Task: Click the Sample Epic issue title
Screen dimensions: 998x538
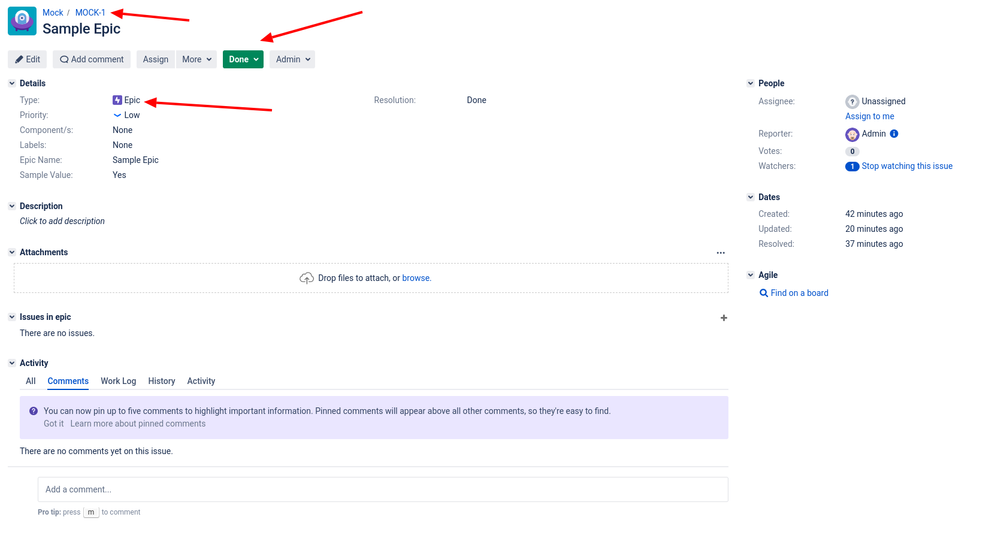Action: click(81, 29)
